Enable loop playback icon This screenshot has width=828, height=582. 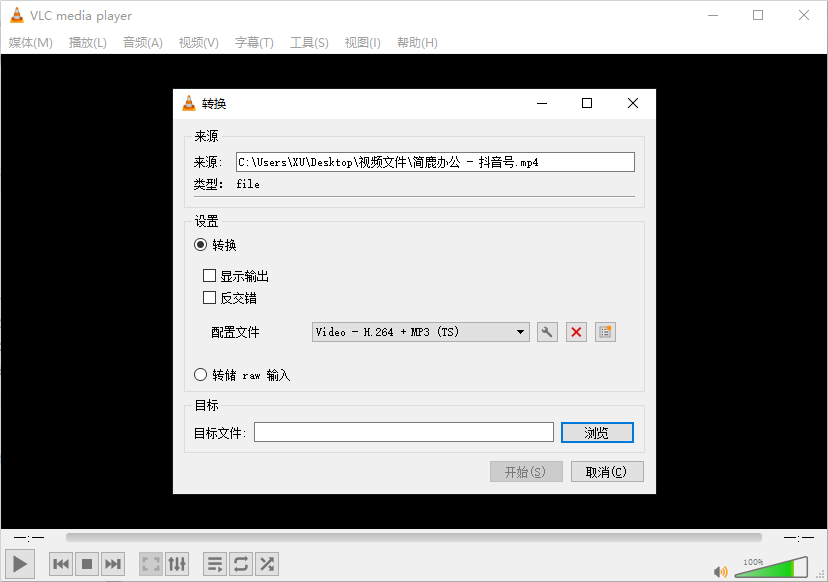click(240, 563)
